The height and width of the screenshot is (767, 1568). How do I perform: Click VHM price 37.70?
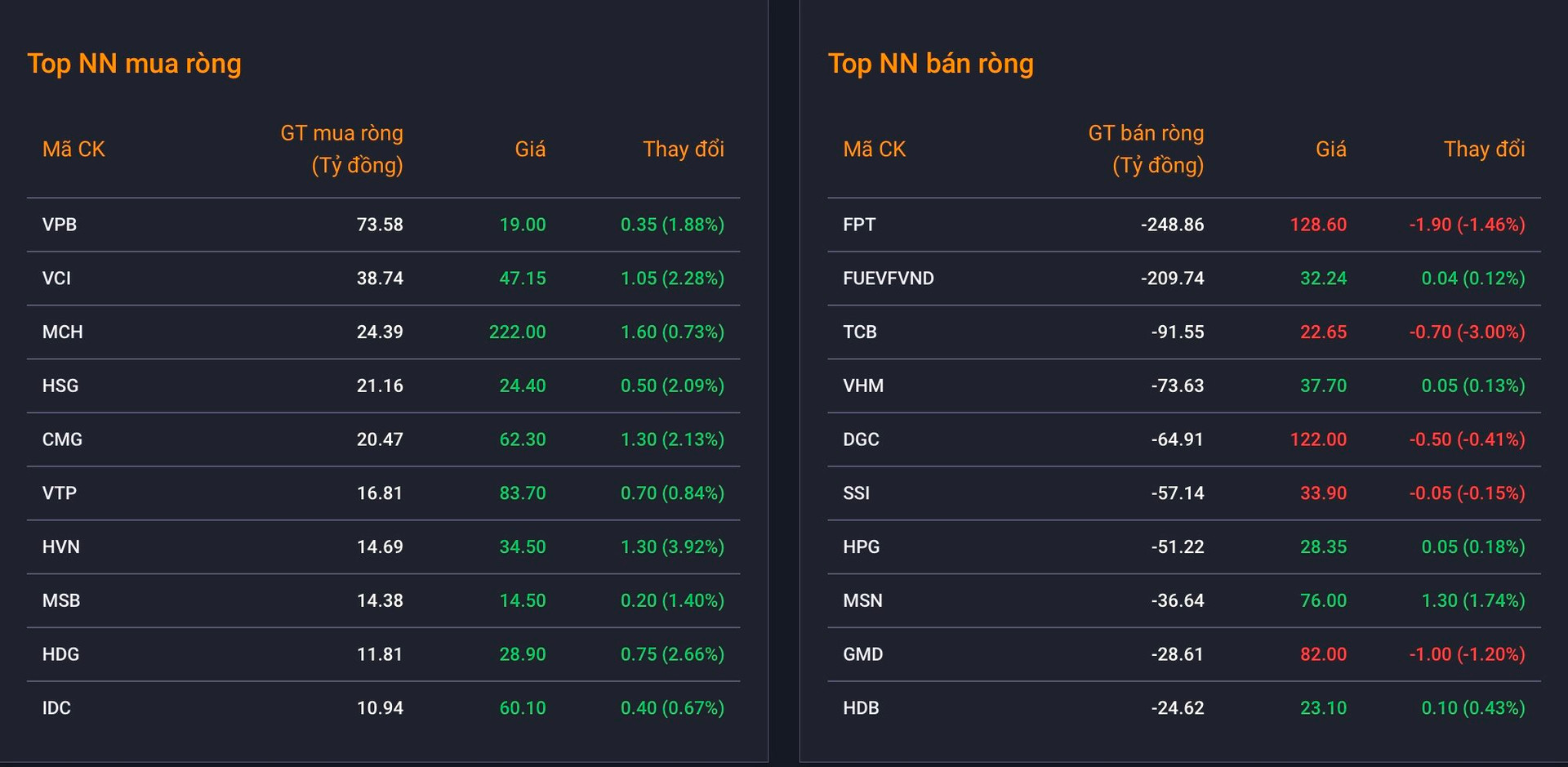point(1324,386)
